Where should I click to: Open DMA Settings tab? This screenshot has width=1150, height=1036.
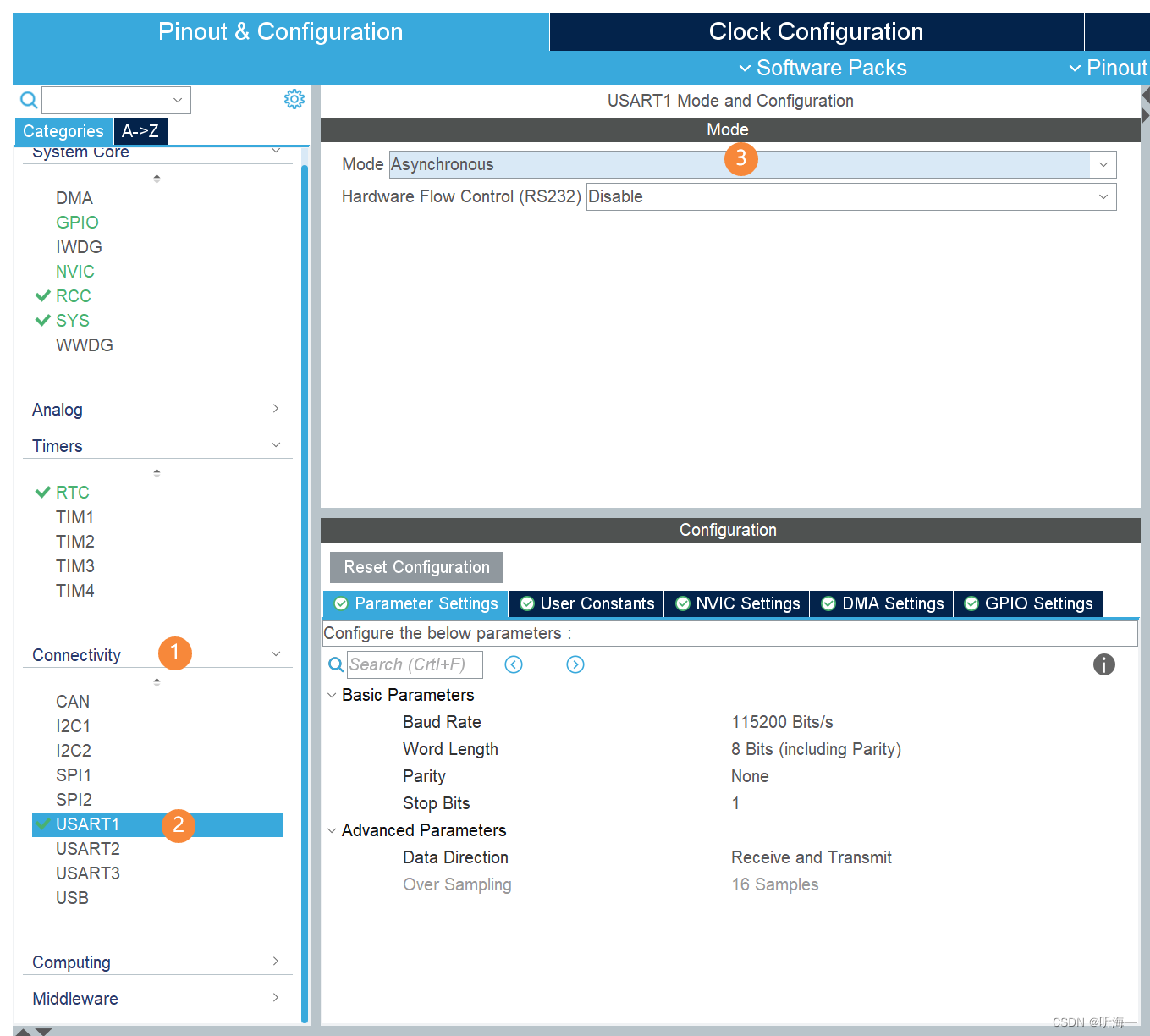(882, 603)
